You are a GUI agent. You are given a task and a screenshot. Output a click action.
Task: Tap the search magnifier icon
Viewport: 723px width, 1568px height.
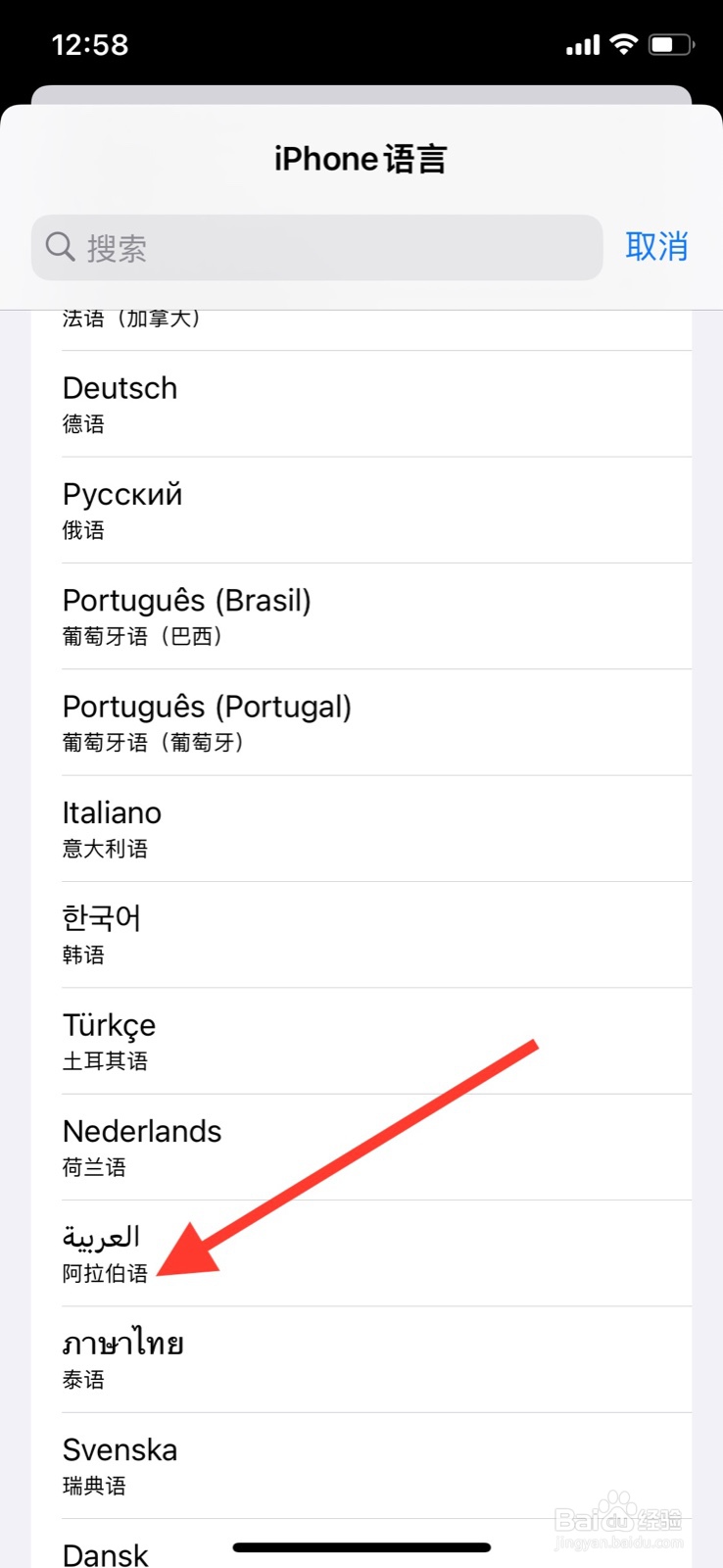pyautogui.click(x=61, y=247)
